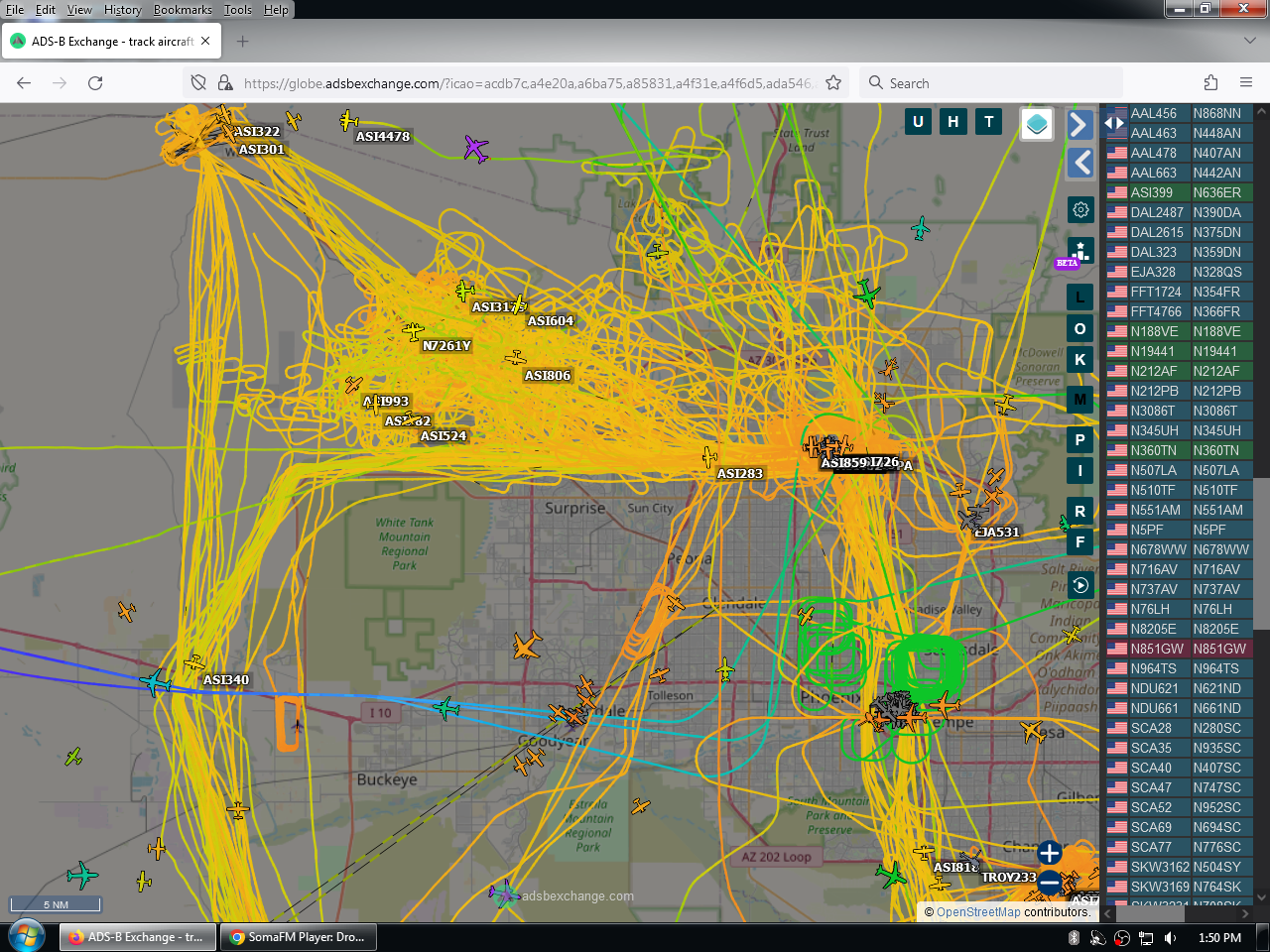Toggle the M map button
Image resolution: width=1270 pixels, height=952 pixels.
[1080, 400]
